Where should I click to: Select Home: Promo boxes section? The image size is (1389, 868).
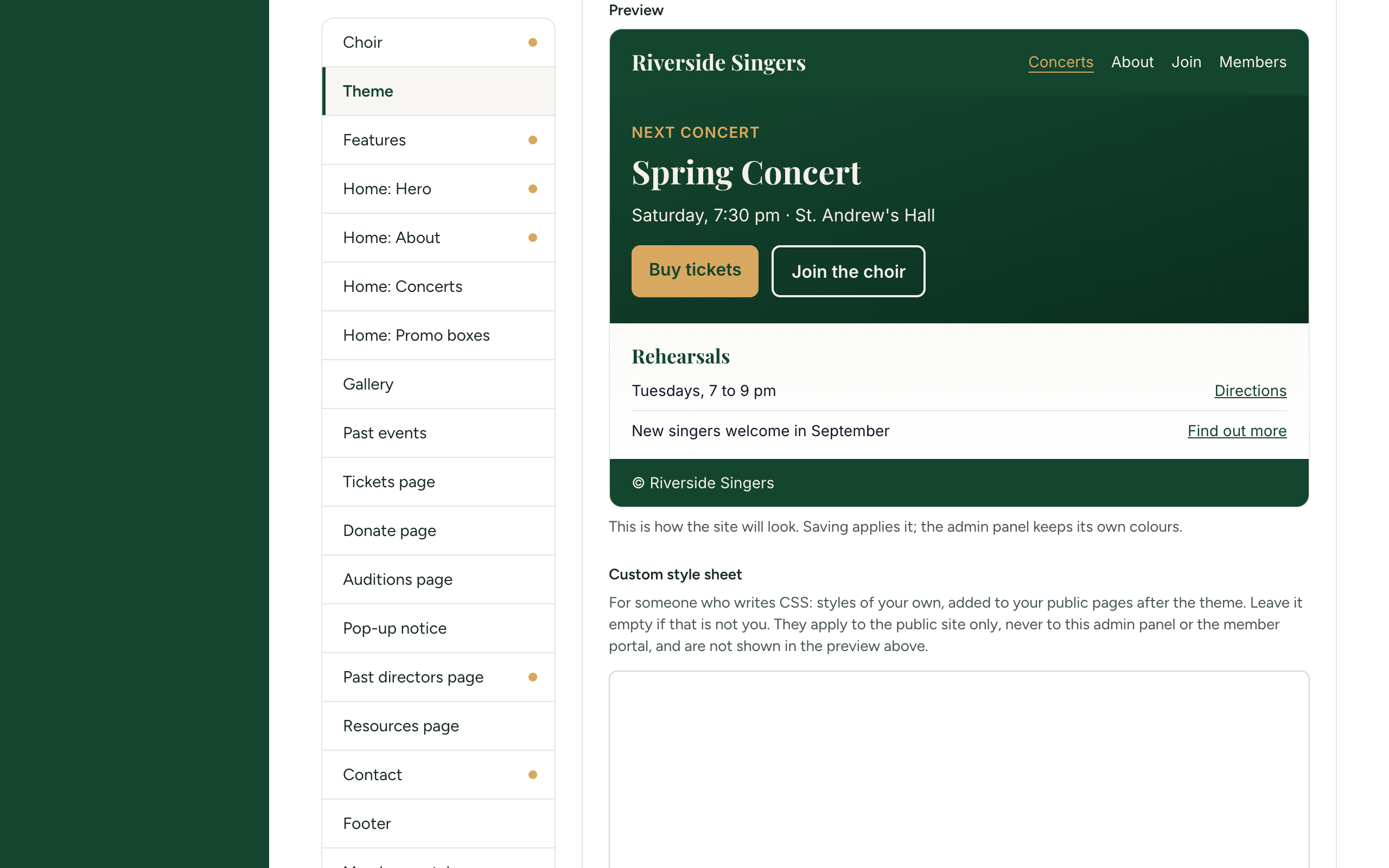click(438, 335)
